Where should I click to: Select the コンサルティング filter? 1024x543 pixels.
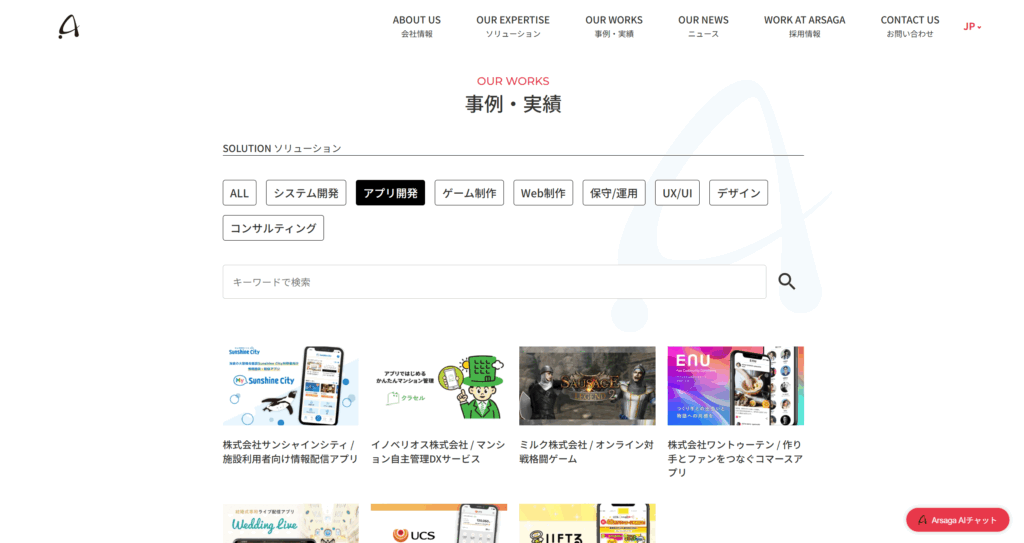[273, 228]
